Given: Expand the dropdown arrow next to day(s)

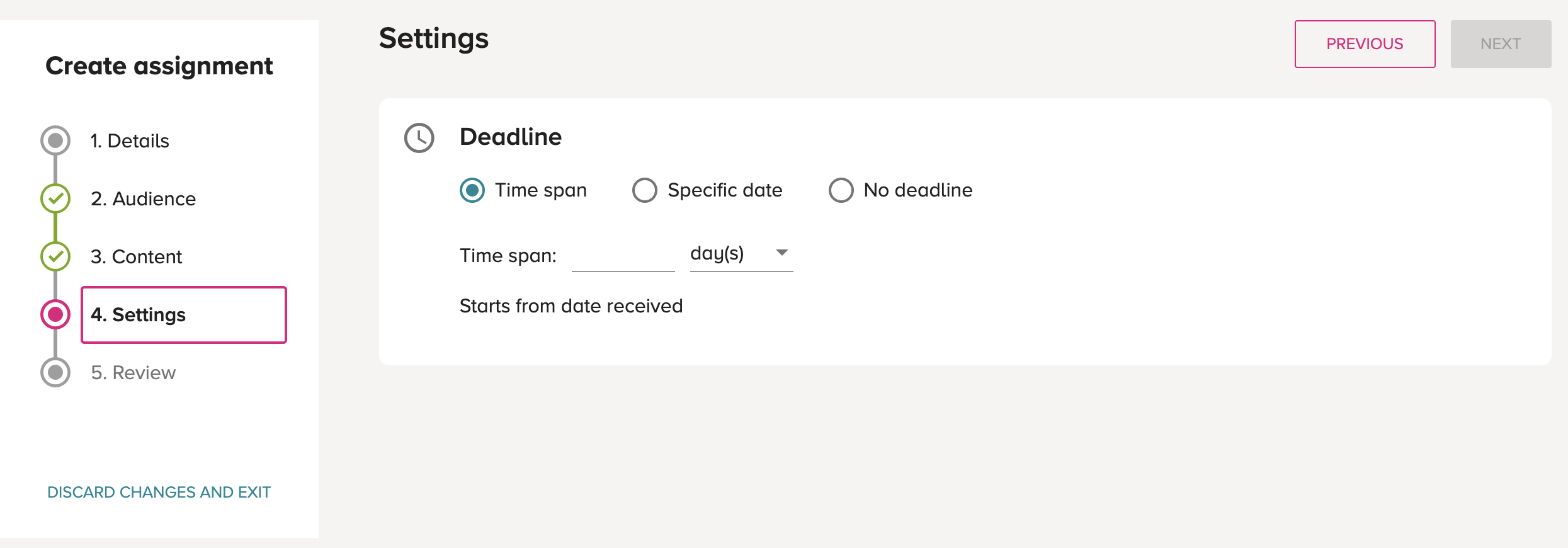Looking at the screenshot, I should (x=782, y=253).
